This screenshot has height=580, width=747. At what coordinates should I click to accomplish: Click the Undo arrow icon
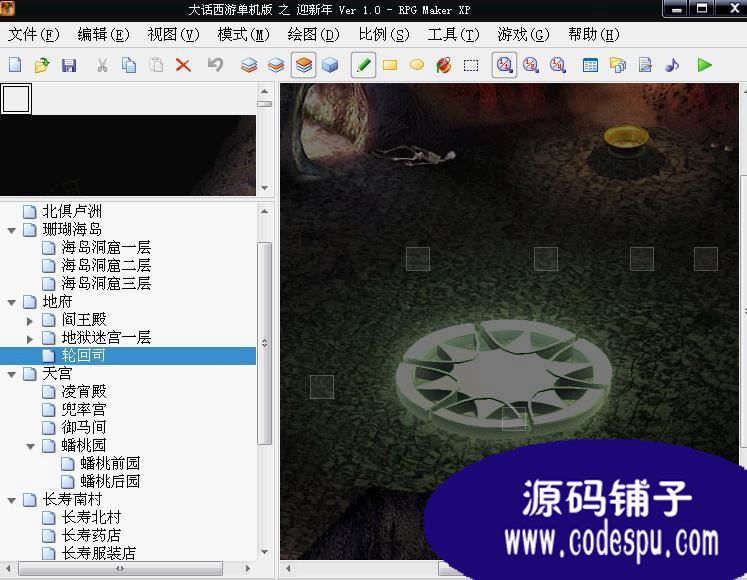point(215,65)
